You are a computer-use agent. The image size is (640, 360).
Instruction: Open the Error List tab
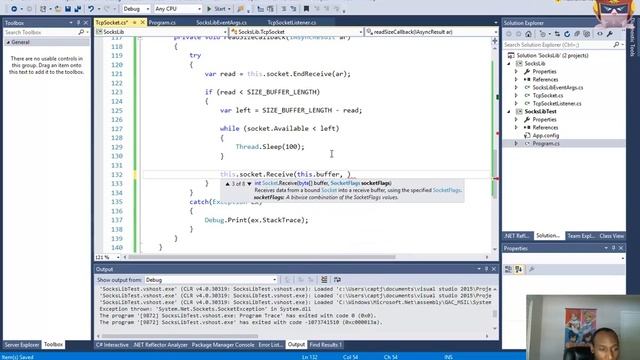pyautogui.click(x=271, y=345)
